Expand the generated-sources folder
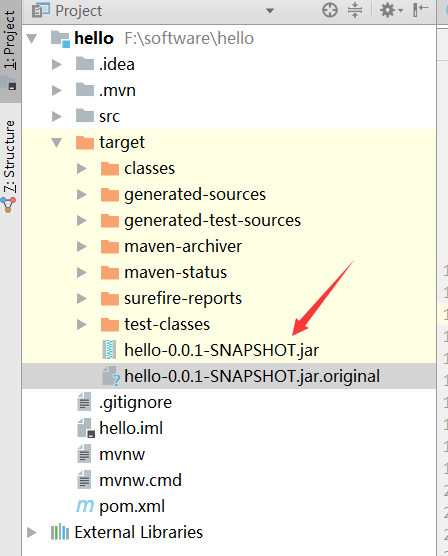The width and height of the screenshot is (448, 556). pos(82,194)
